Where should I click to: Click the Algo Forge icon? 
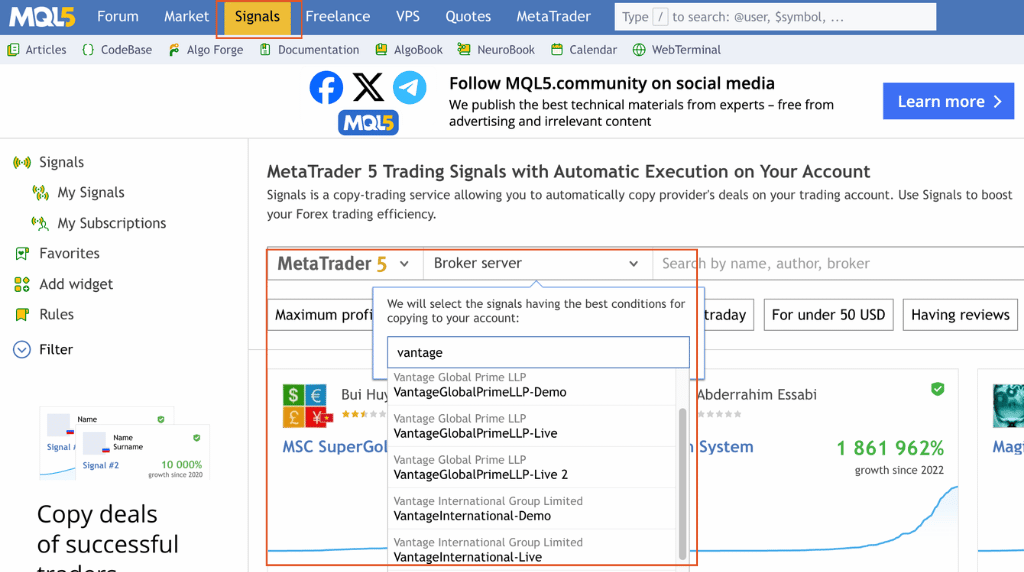(x=174, y=50)
